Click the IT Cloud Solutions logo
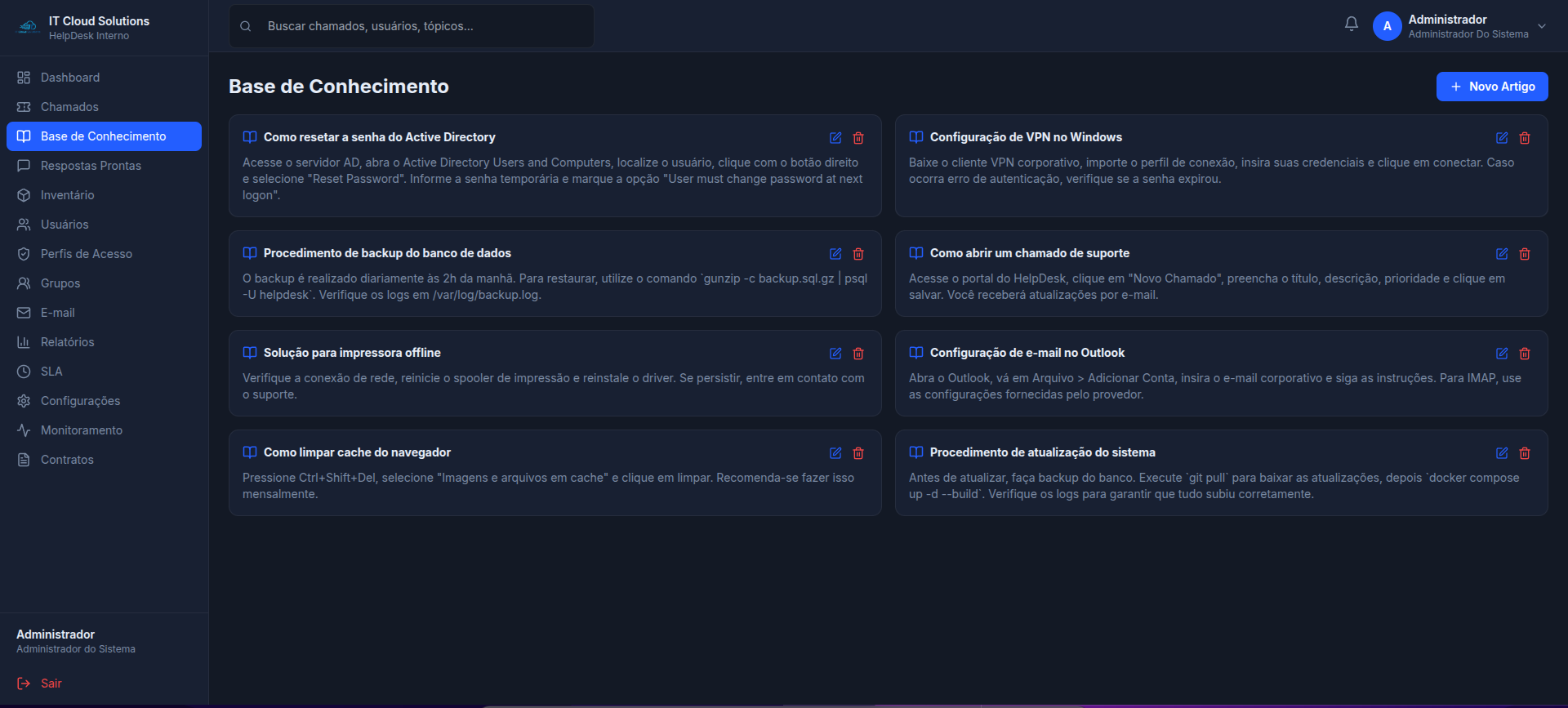The height and width of the screenshot is (708, 1568). click(x=29, y=27)
